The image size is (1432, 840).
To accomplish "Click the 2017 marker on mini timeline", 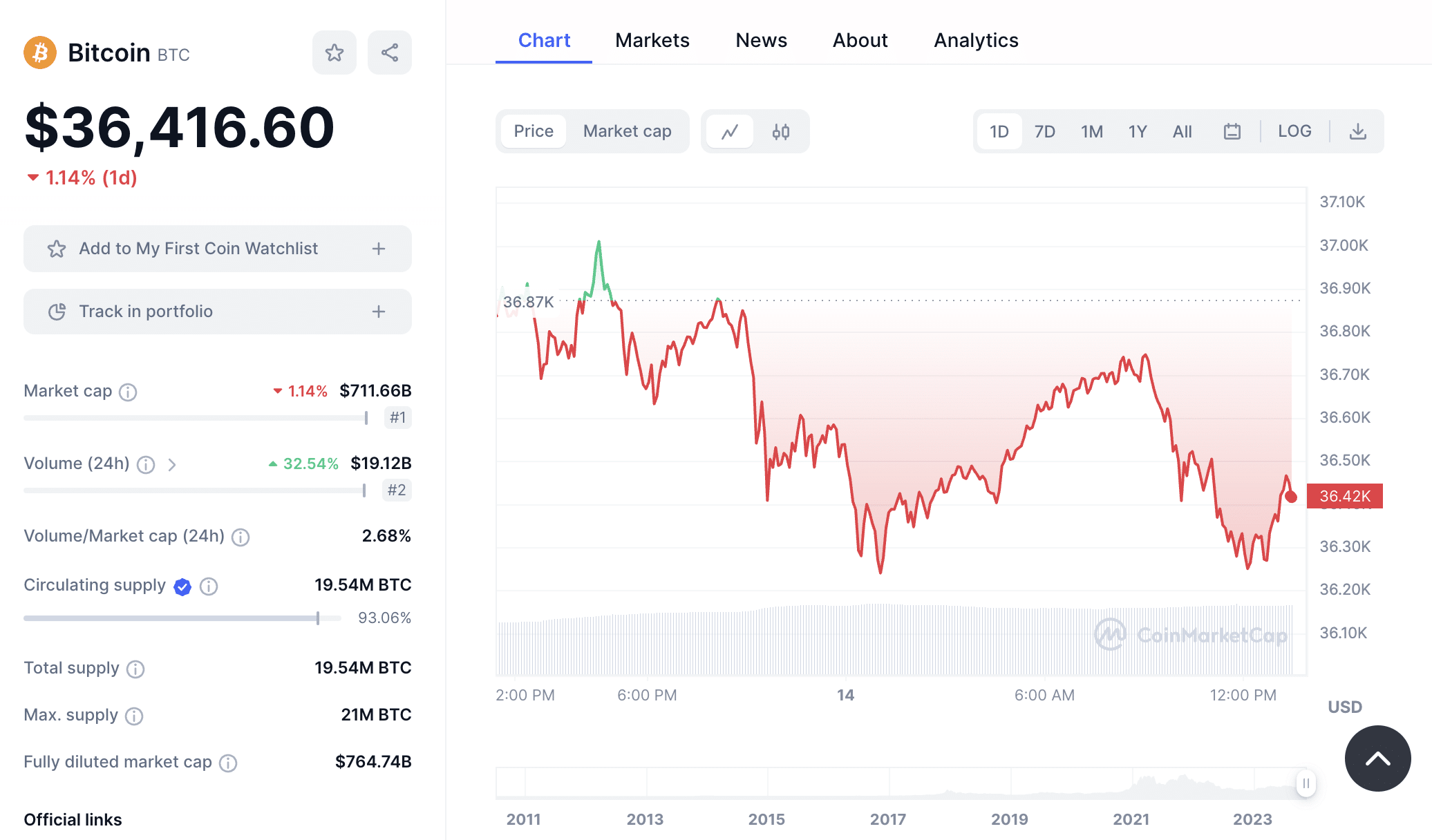I will 888,819.
